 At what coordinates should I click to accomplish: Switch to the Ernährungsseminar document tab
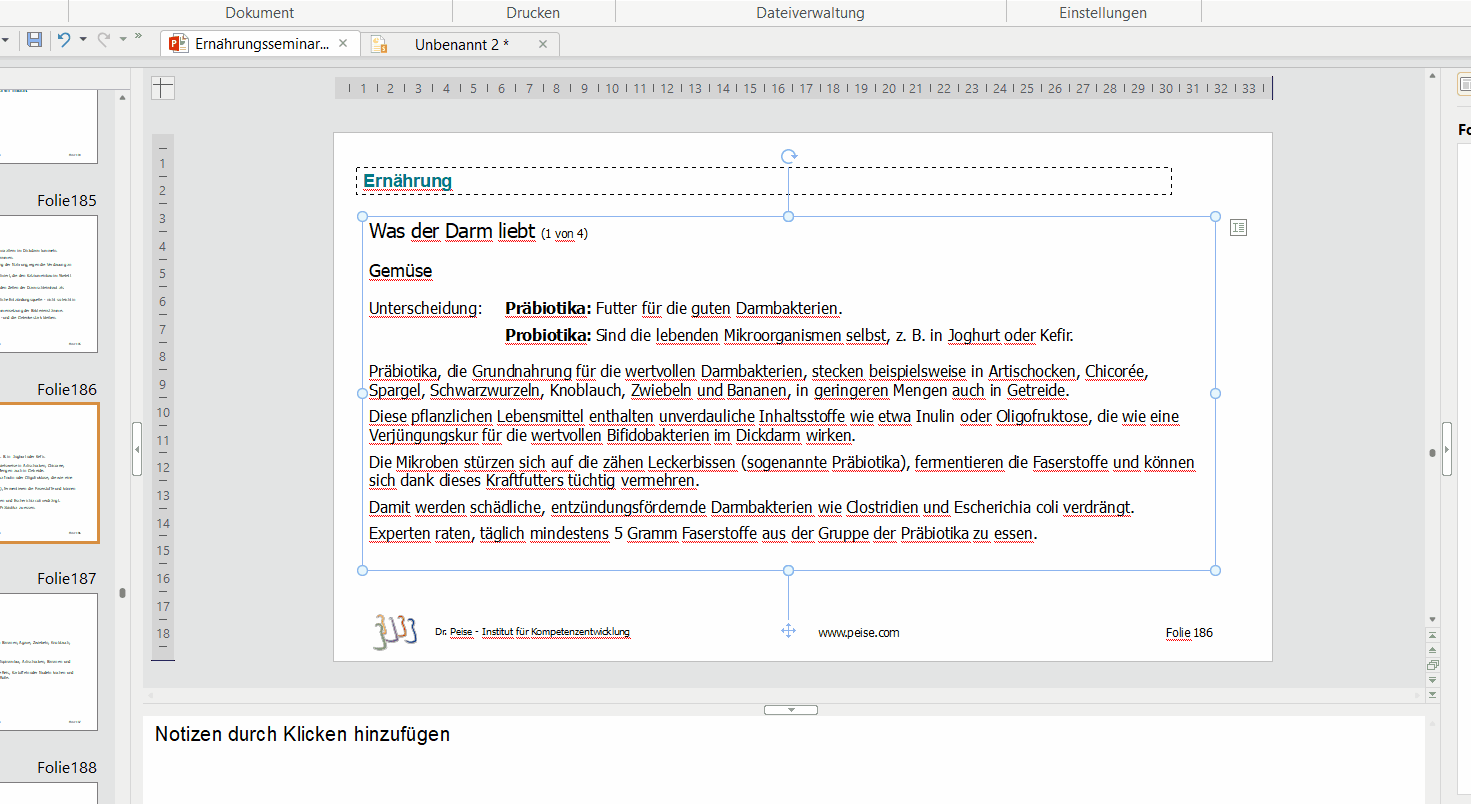tap(260, 44)
